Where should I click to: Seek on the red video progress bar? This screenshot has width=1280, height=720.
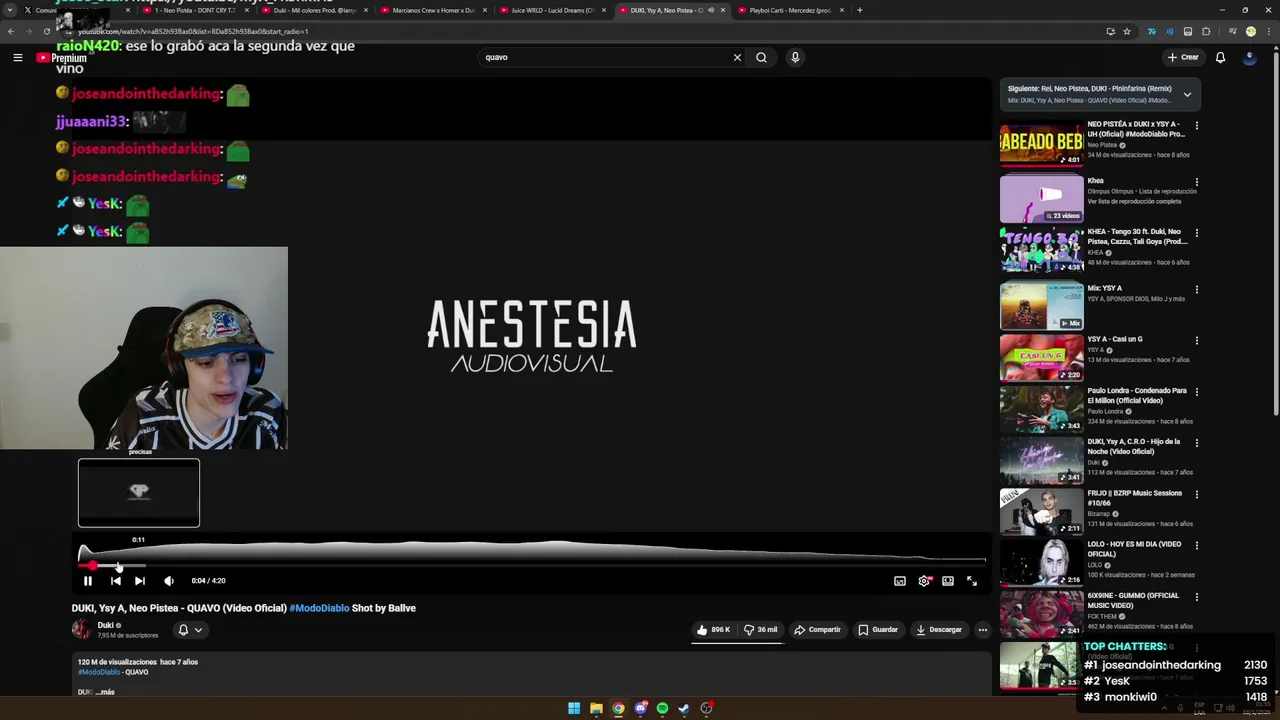click(x=532, y=565)
